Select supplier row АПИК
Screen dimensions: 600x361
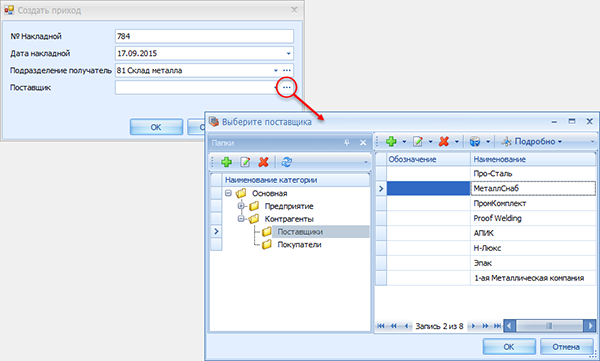coord(491,233)
